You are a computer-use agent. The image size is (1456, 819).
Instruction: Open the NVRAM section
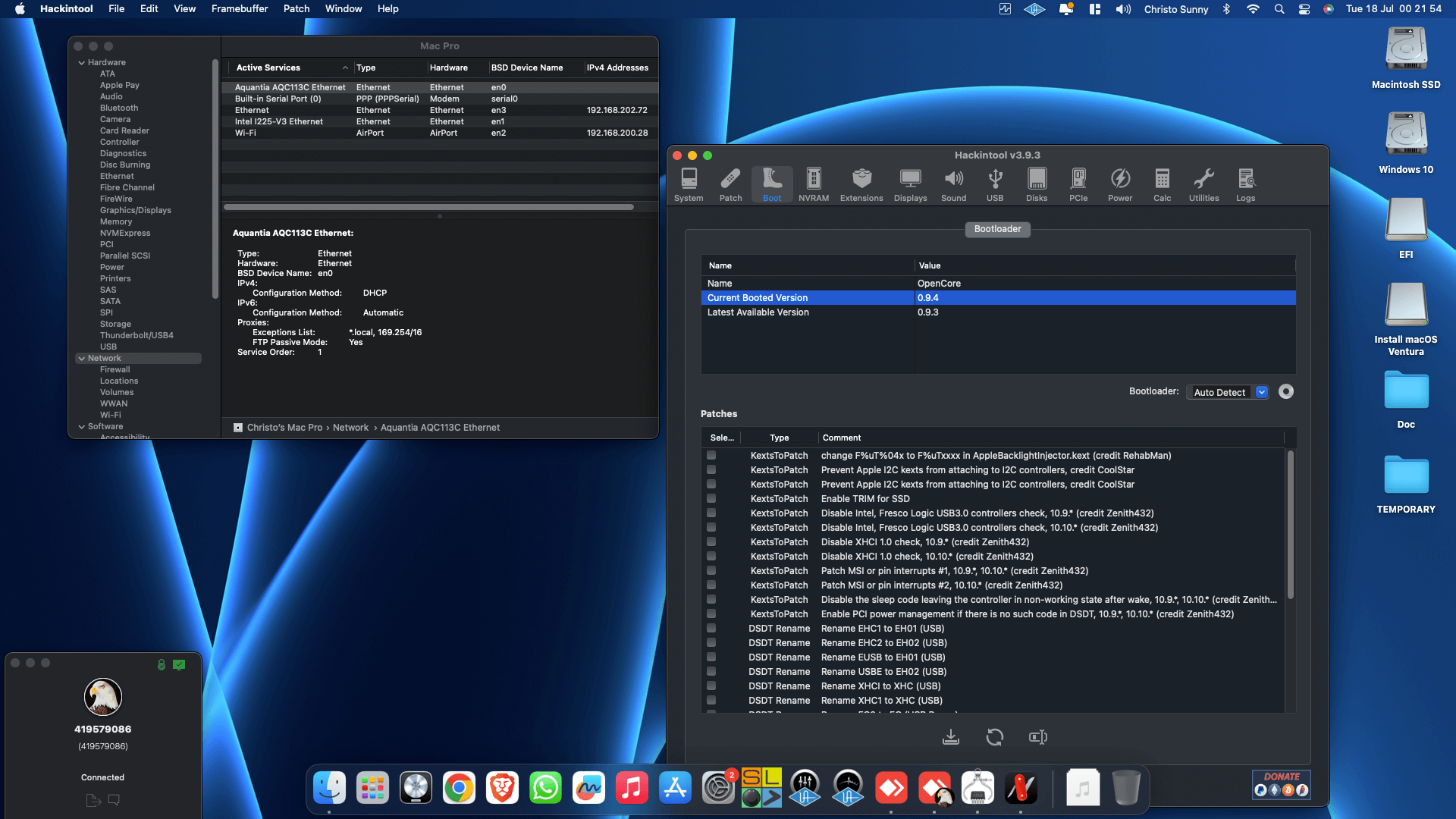tap(814, 185)
